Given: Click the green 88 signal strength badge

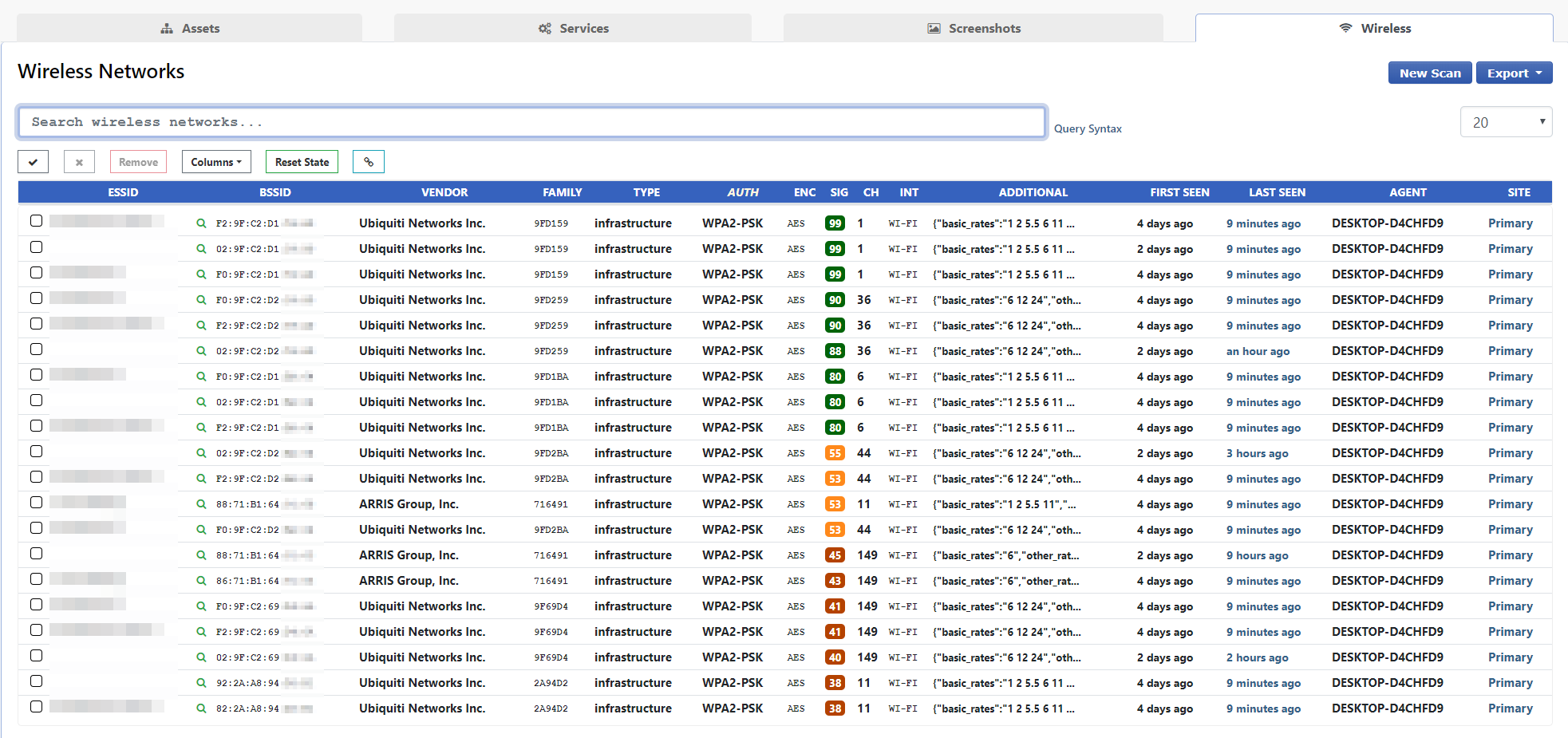Looking at the screenshot, I should 835,351.
